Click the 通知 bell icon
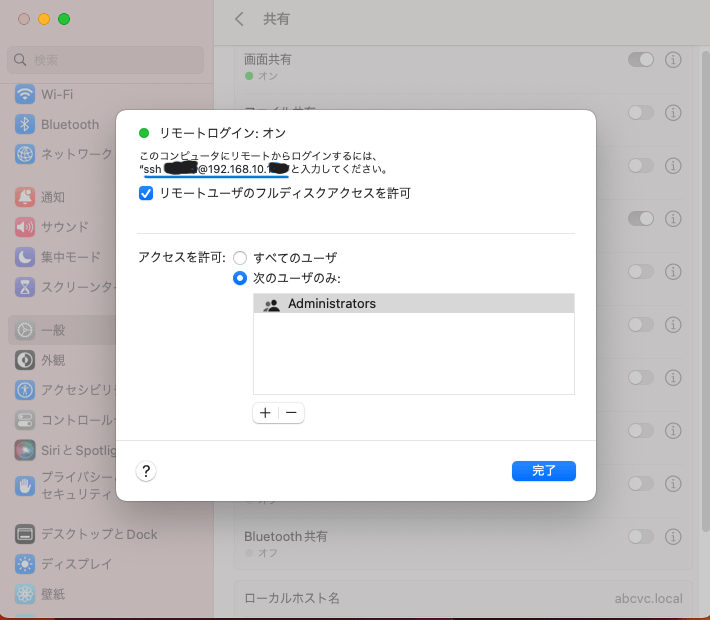 pos(25,197)
